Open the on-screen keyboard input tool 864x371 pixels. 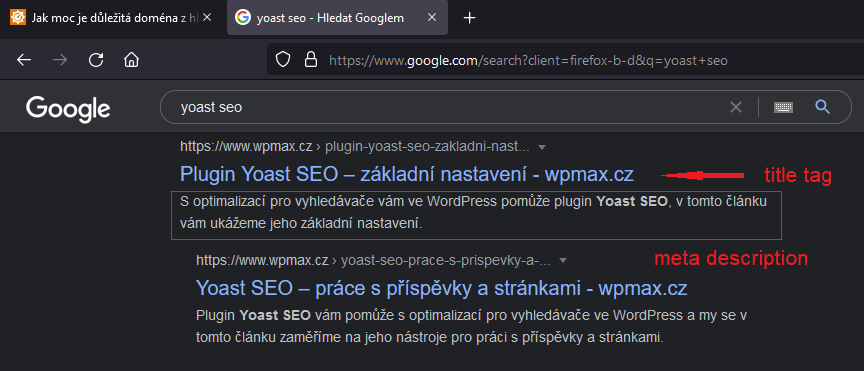click(x=783, y=107)
